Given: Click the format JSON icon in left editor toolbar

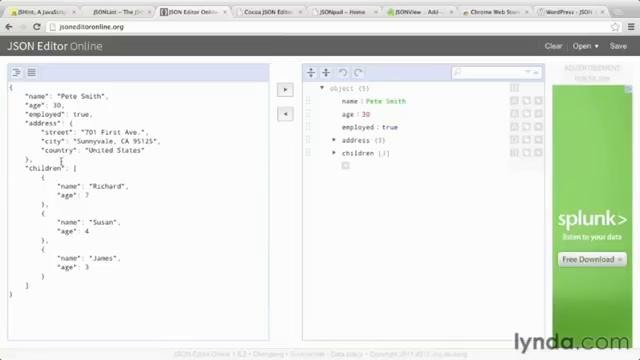Looking at the screenshot, I should point(16,73).
